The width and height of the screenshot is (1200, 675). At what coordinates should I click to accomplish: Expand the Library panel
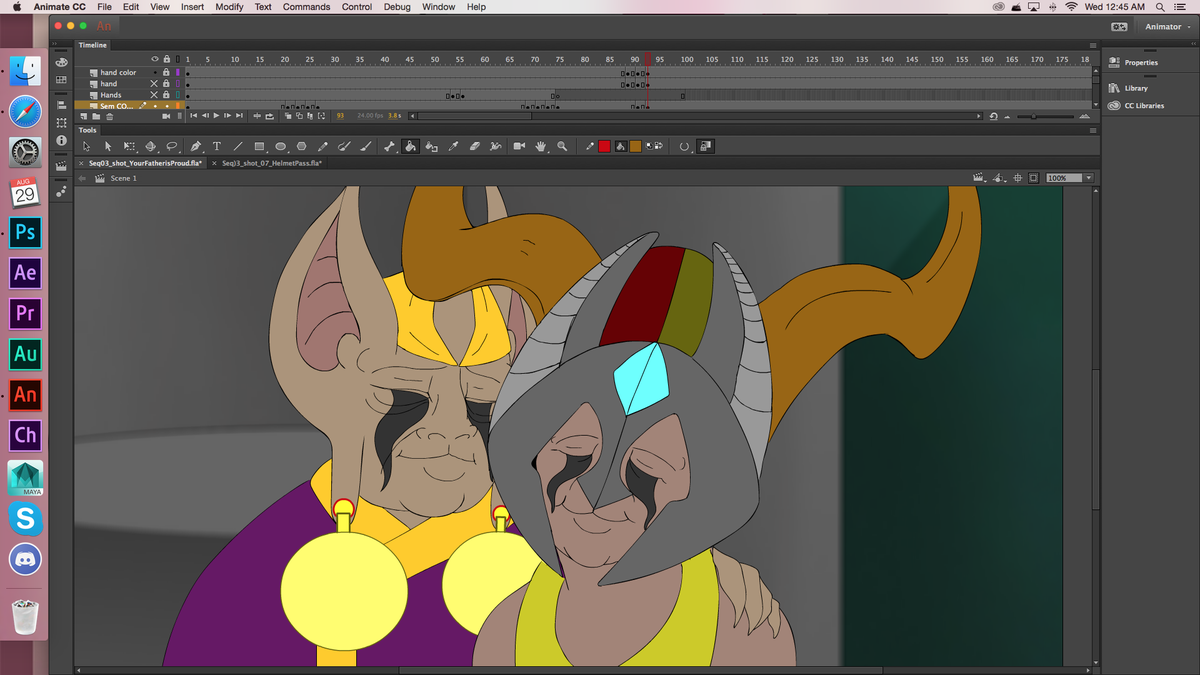point(1136,88)
